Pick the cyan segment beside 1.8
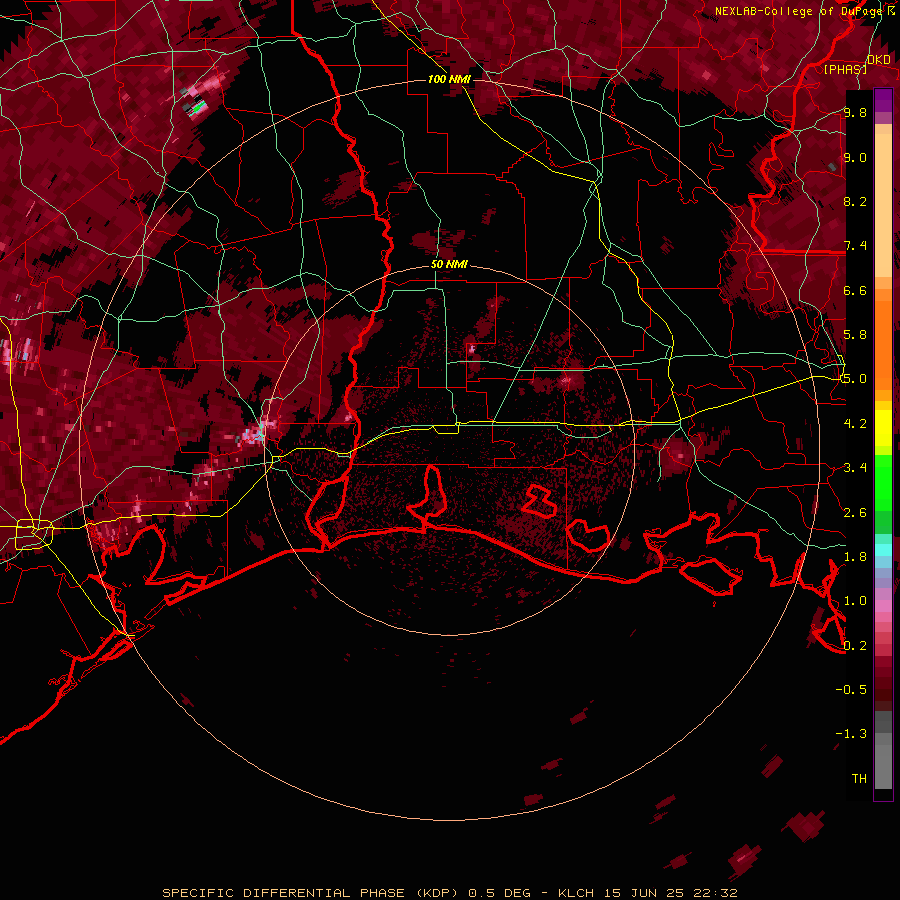 tap(883, 550)
